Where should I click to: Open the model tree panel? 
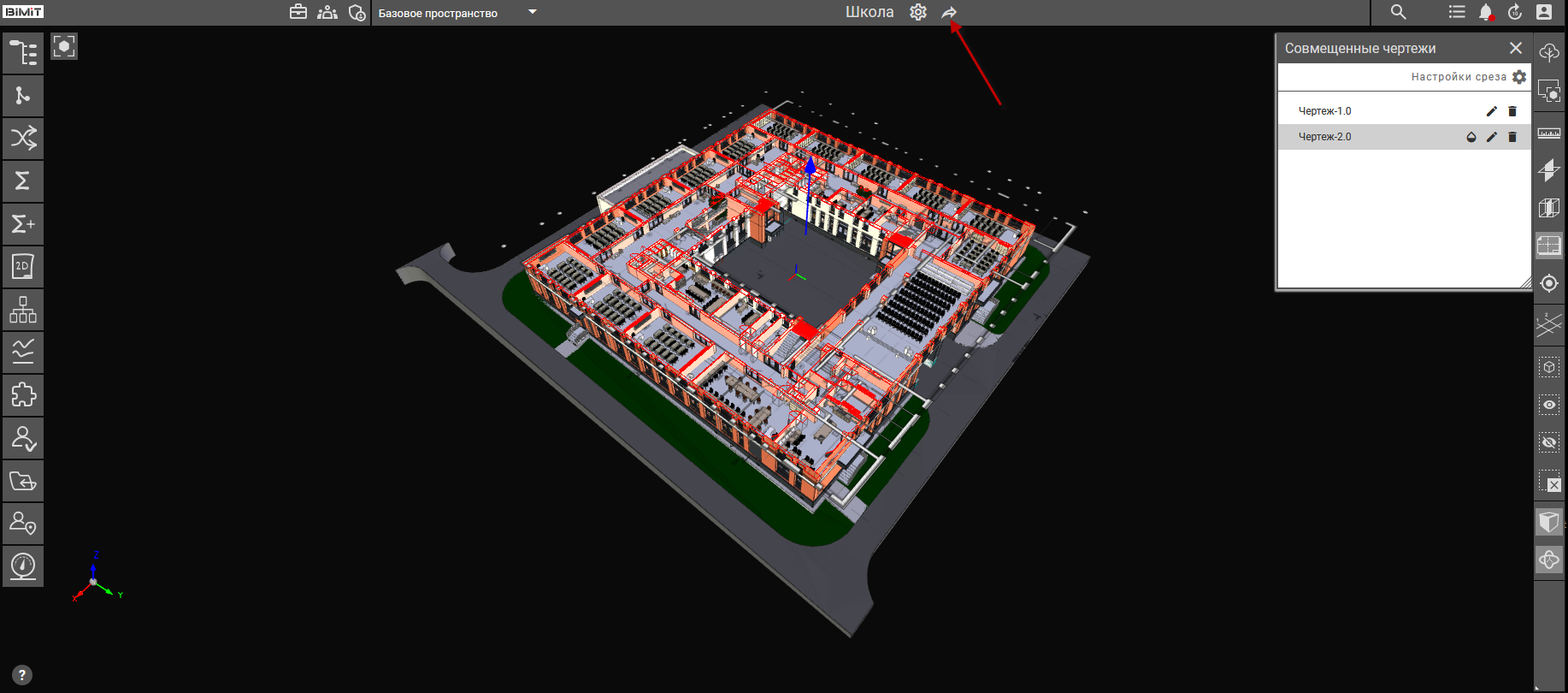23,53
